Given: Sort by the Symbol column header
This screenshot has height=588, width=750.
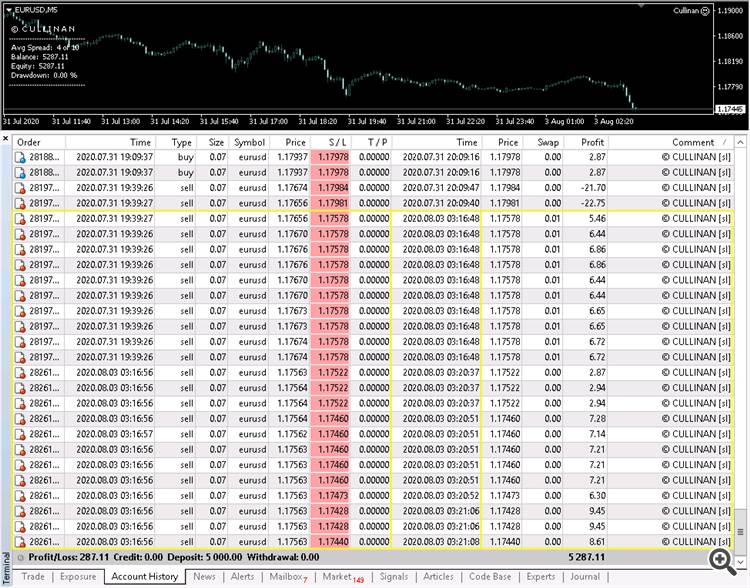Looking at the screenshot, I should tap(248, 143).
